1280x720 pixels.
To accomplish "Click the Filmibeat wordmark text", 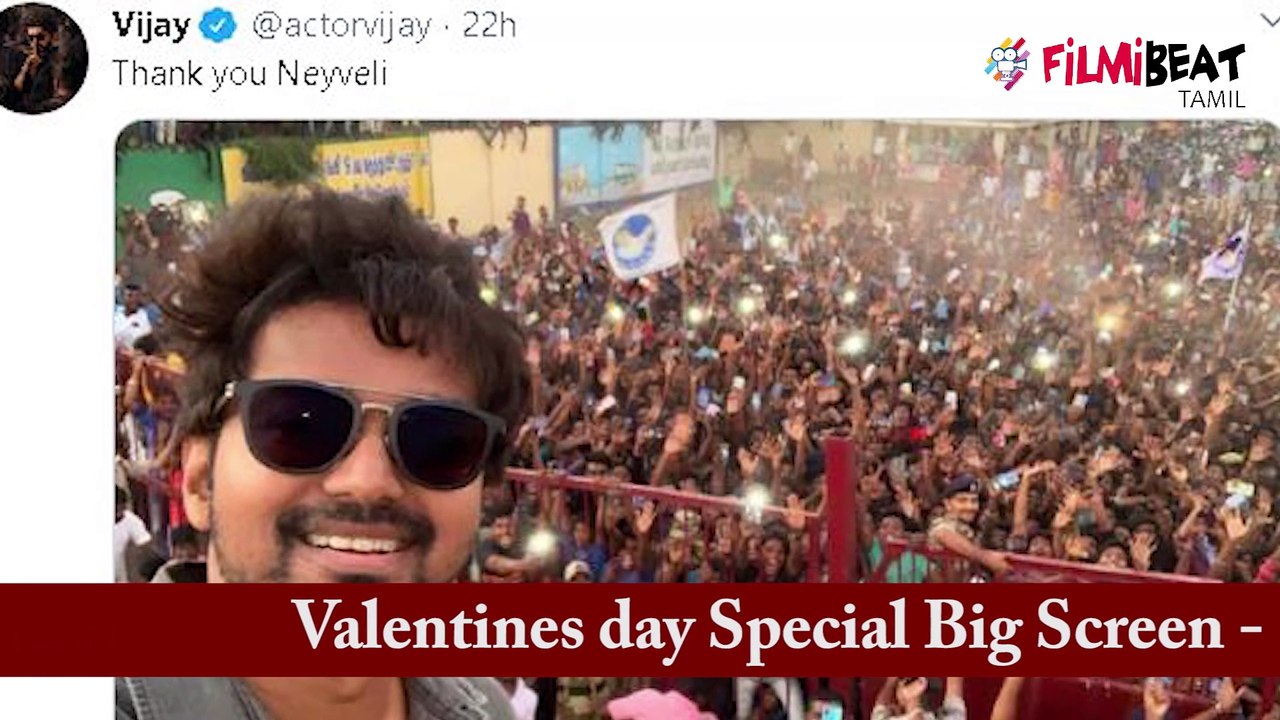I will tap(1144, 63).
